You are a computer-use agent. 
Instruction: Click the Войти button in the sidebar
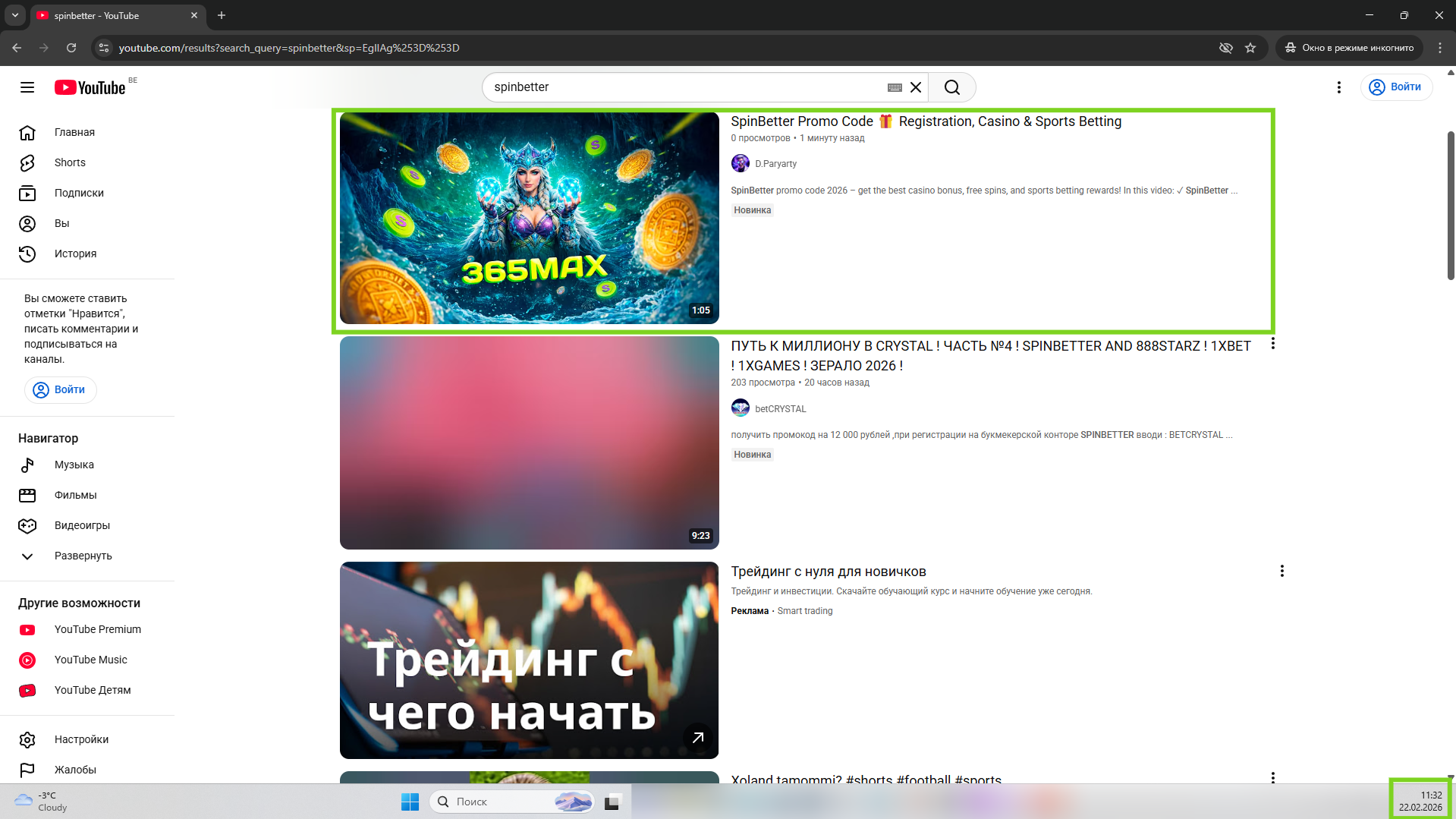coord(60,389)
